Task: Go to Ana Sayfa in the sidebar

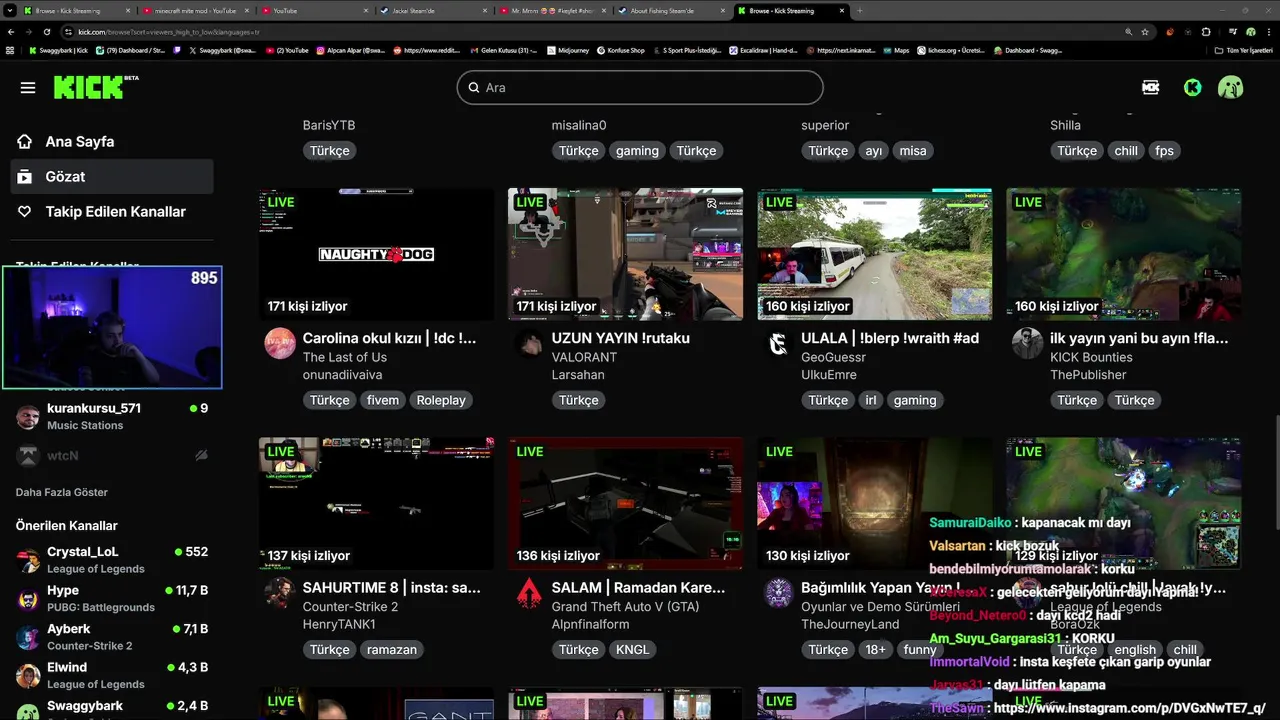Action: pyautogui.click(x=113, y=142)
